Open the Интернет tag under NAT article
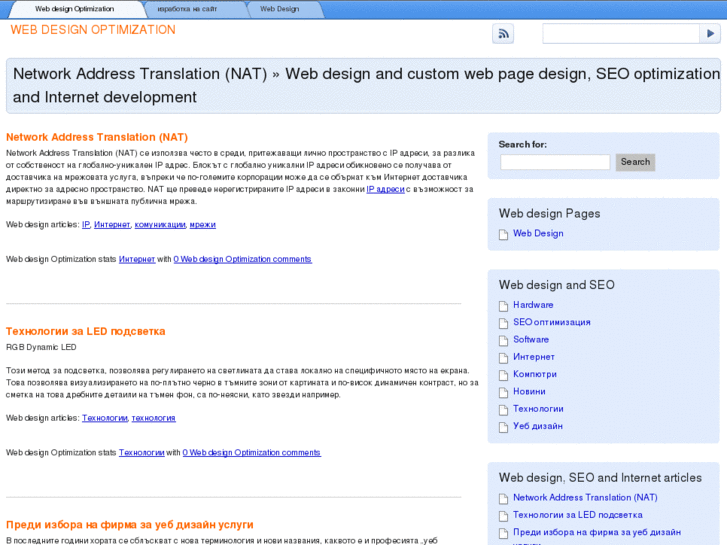Viewport: 727px width, 545px height. (x=112, y=224)
